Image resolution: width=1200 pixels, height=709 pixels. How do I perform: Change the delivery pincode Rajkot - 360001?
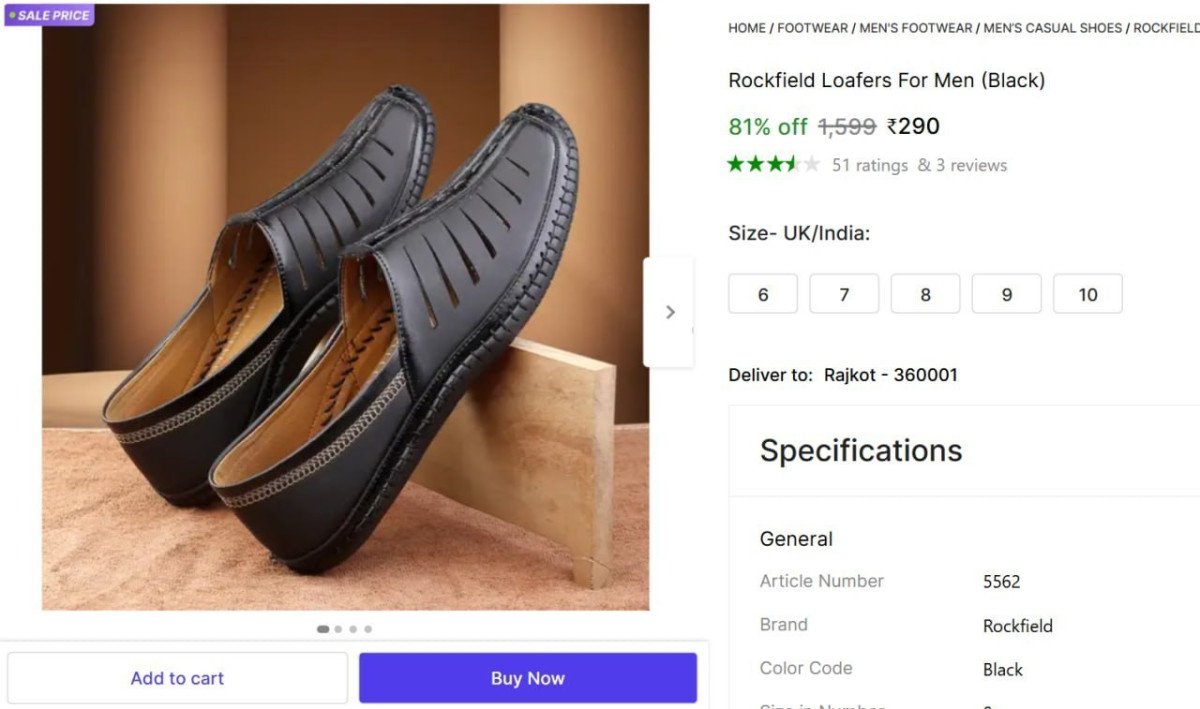(890, 375)
